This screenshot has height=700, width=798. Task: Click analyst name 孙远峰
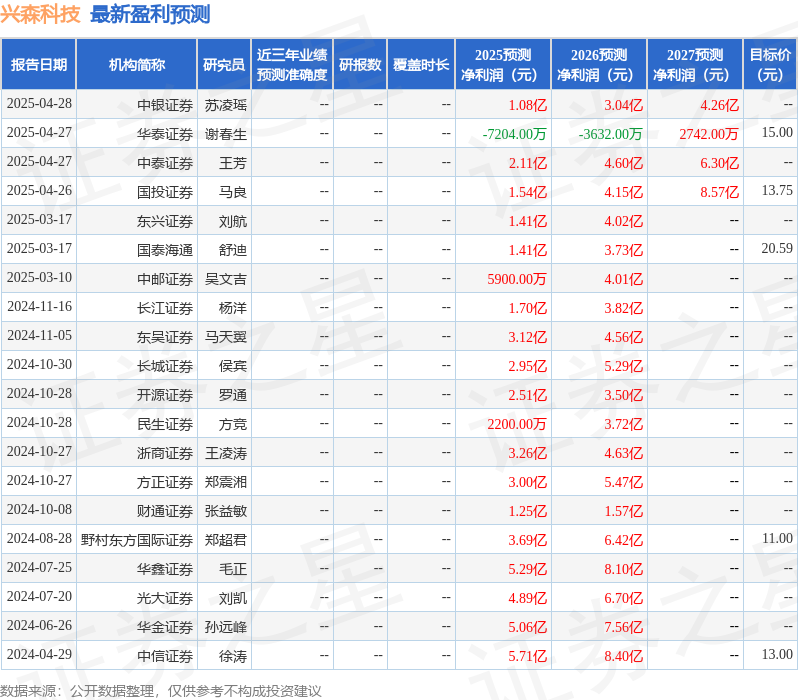pyautogui.click(x=225, y=628)
